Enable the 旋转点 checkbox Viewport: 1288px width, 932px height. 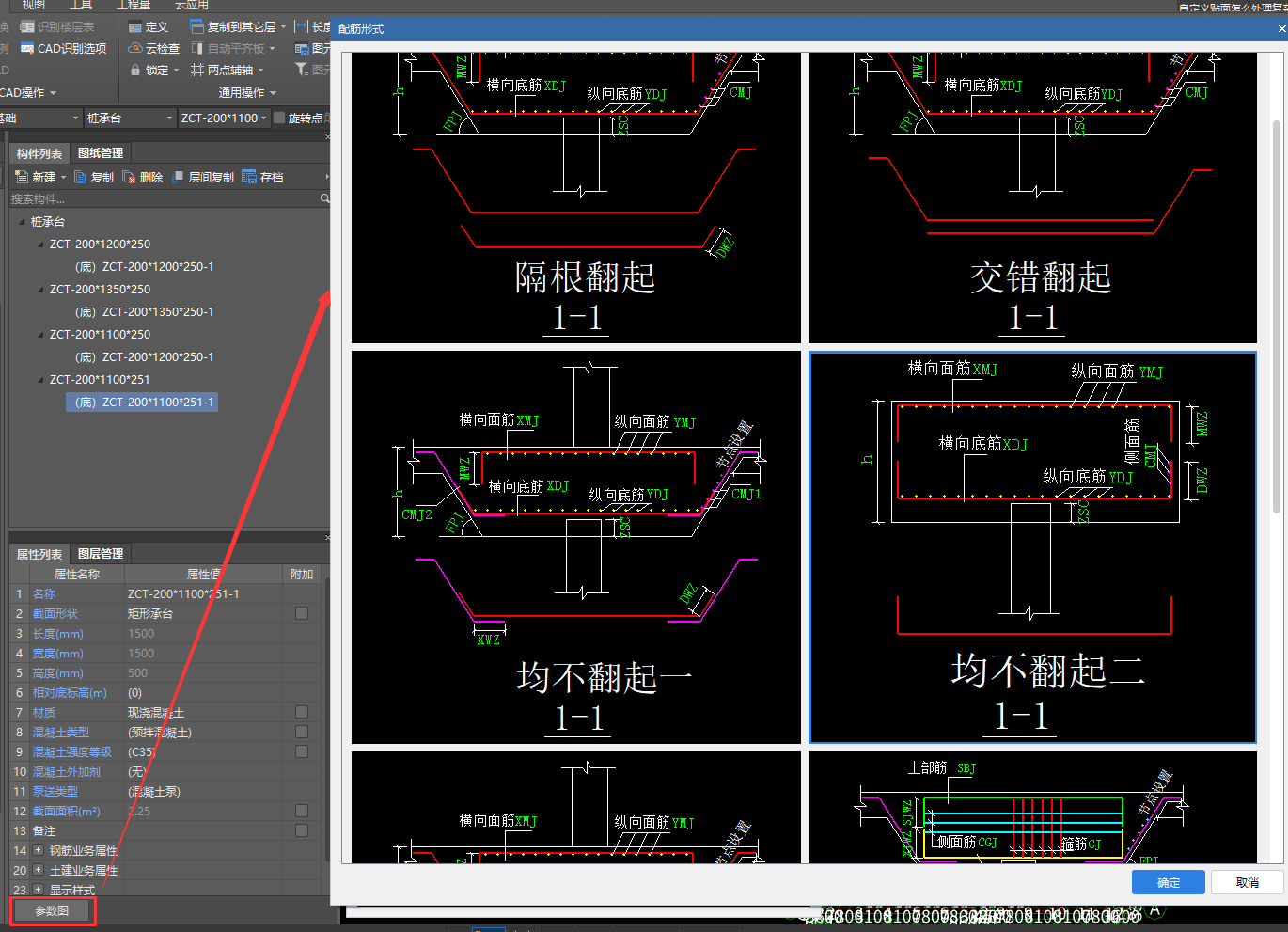[279, 118]
